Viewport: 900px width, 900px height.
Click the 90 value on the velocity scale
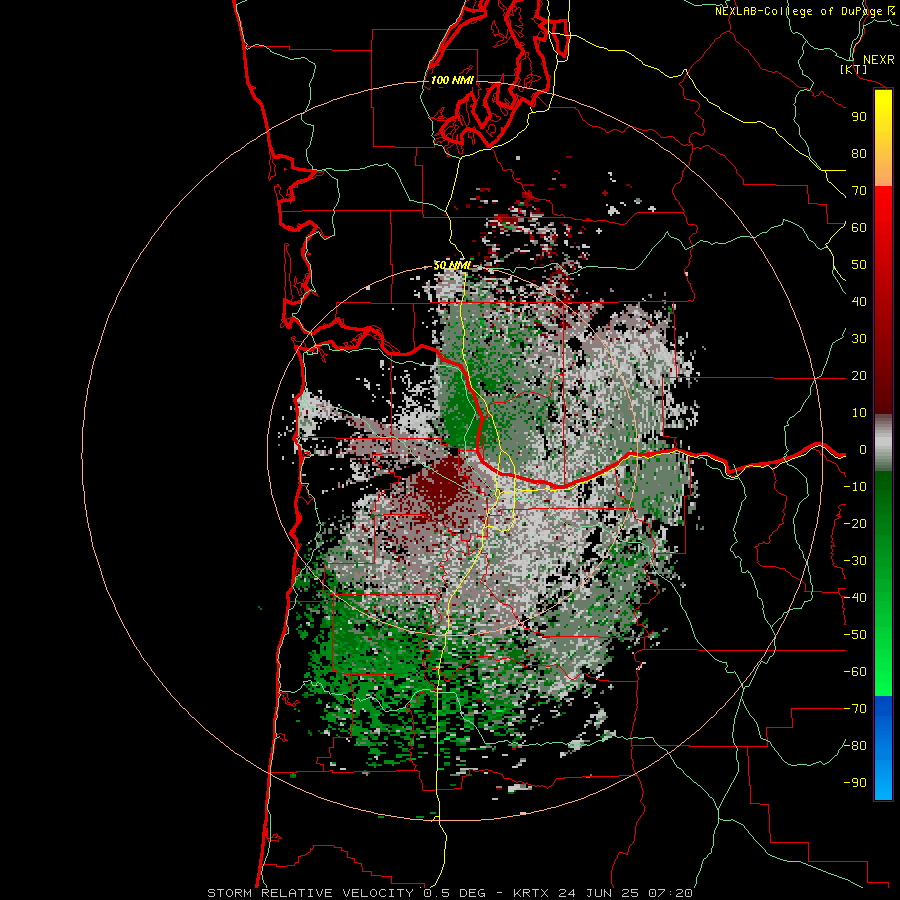pos(859,117)
